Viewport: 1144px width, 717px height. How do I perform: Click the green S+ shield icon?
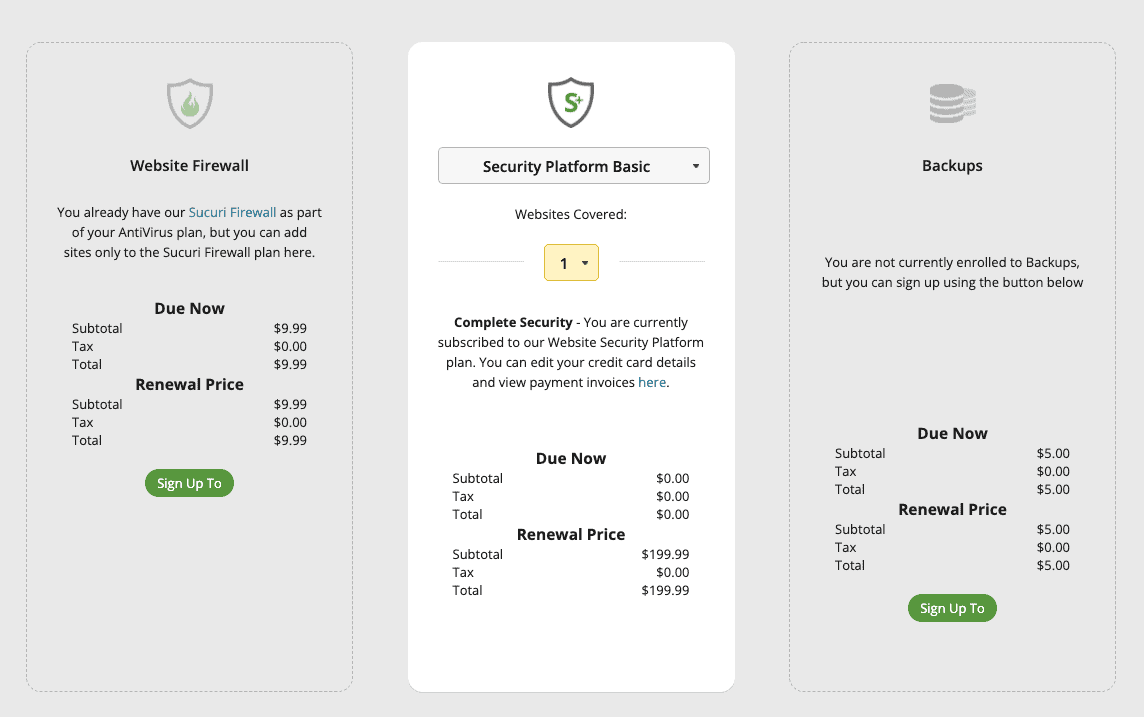click(x=571, y=102)
